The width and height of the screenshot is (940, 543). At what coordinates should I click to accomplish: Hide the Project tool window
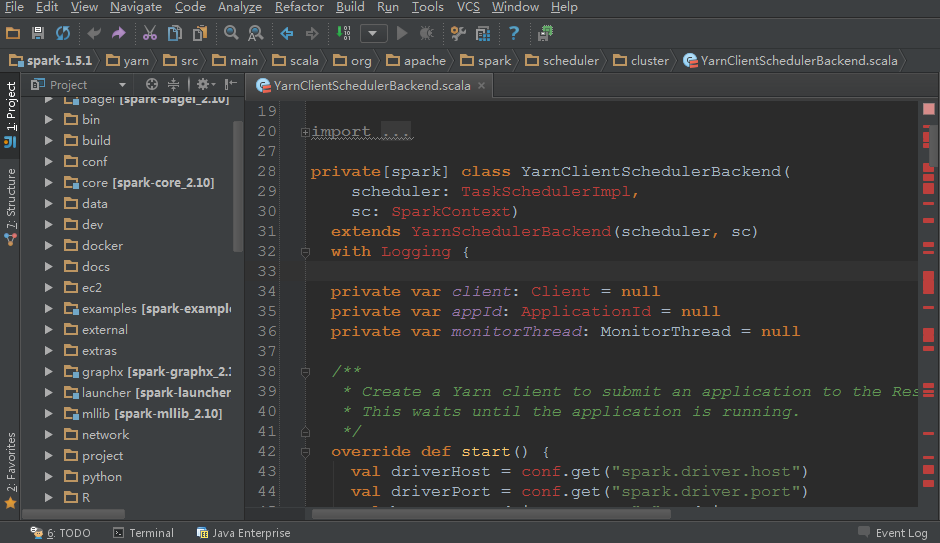[x=230, y=85]
